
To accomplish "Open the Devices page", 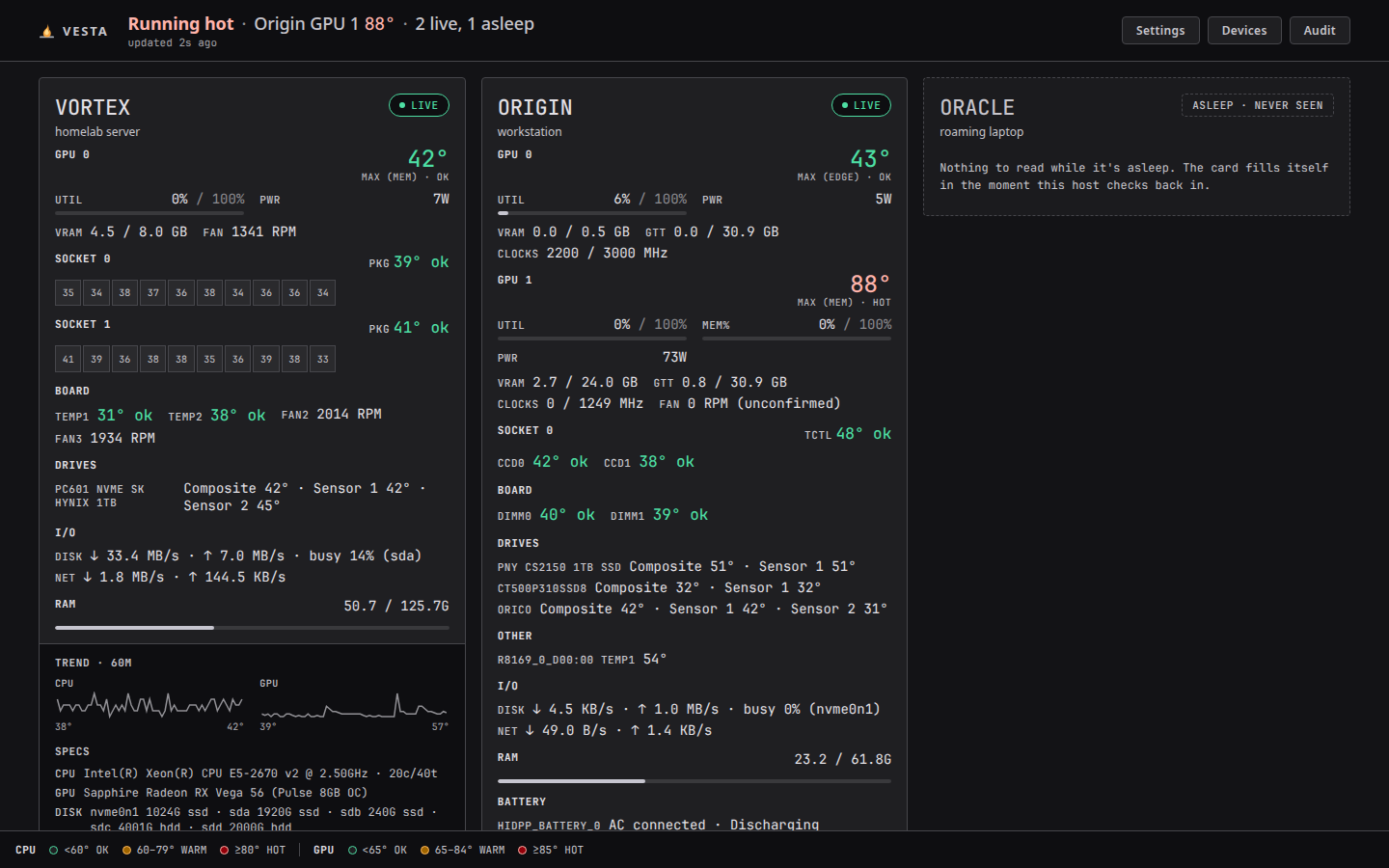I will pos(1244,31).
